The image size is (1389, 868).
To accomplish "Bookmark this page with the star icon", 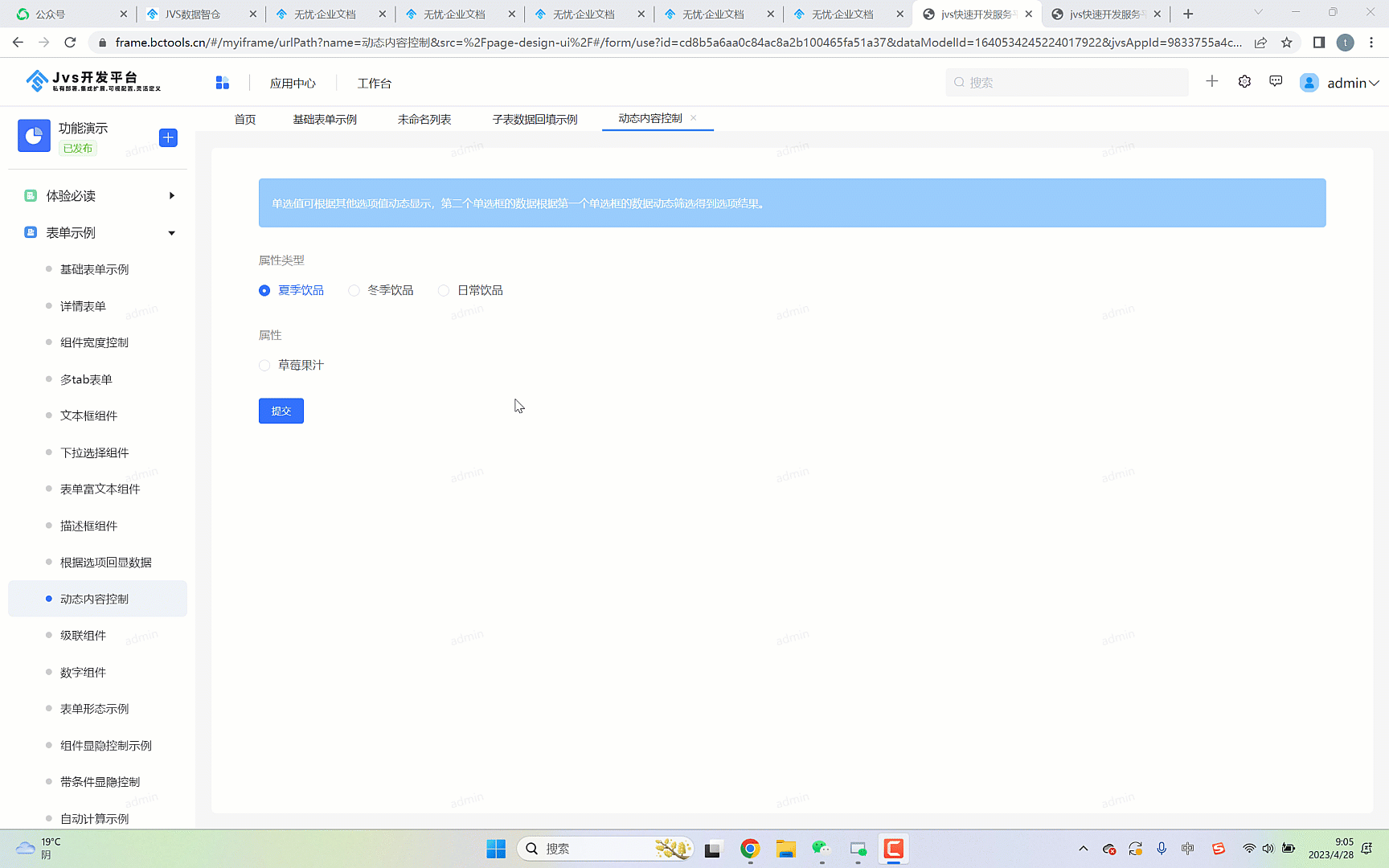I will coord(1287,43).
